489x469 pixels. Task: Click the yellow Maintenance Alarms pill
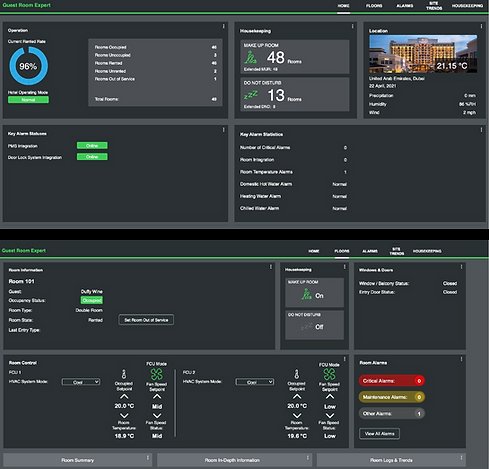point(392,397)
